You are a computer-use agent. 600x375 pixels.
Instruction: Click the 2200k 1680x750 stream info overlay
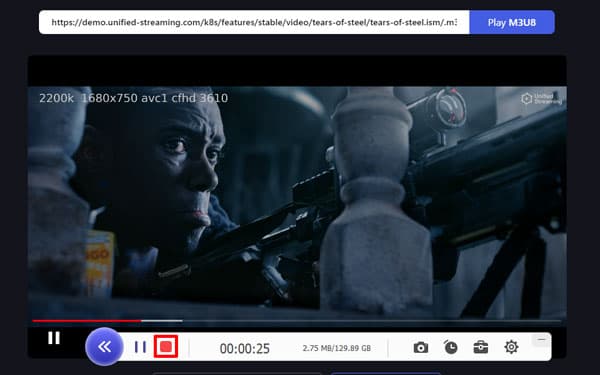click(134, 98)
